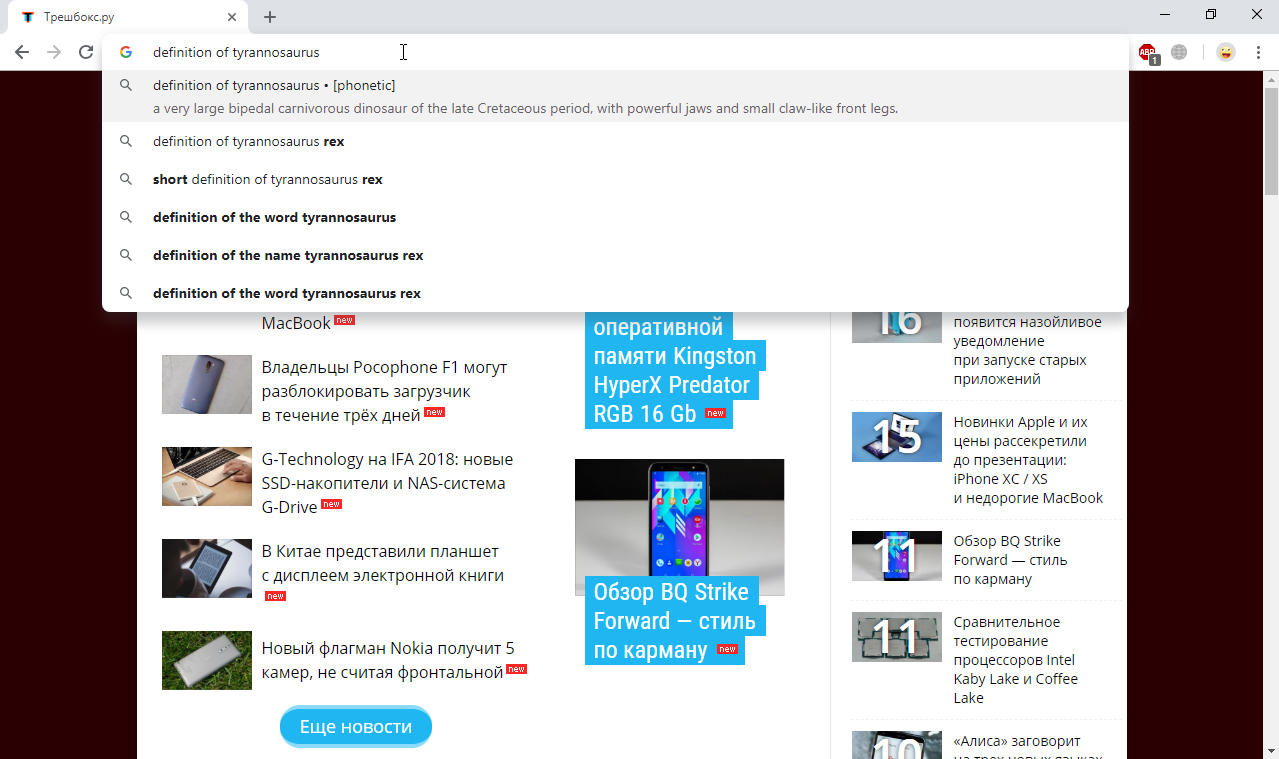This screenshot has width=1279, height=759.
Task: Choose suggestion 'definition of the word tyrannosaurus'
Action: (x=615, y=217)
